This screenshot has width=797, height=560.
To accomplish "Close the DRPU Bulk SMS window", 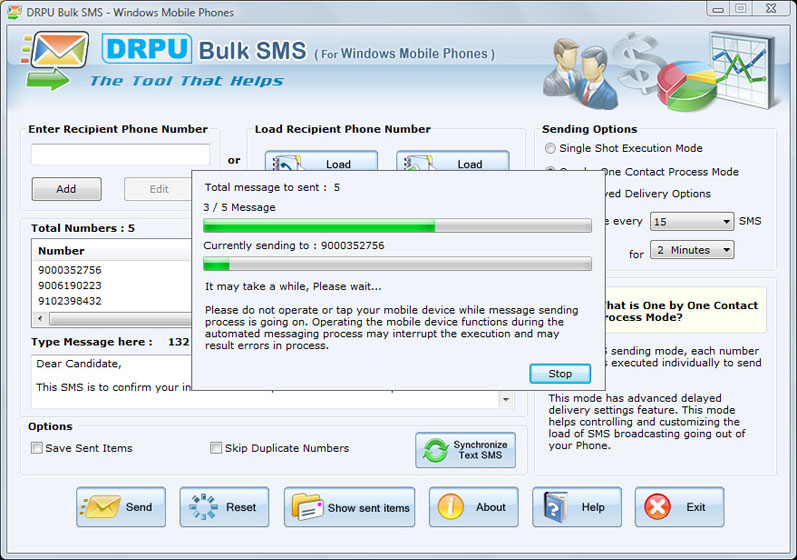I will coord(772,9).
